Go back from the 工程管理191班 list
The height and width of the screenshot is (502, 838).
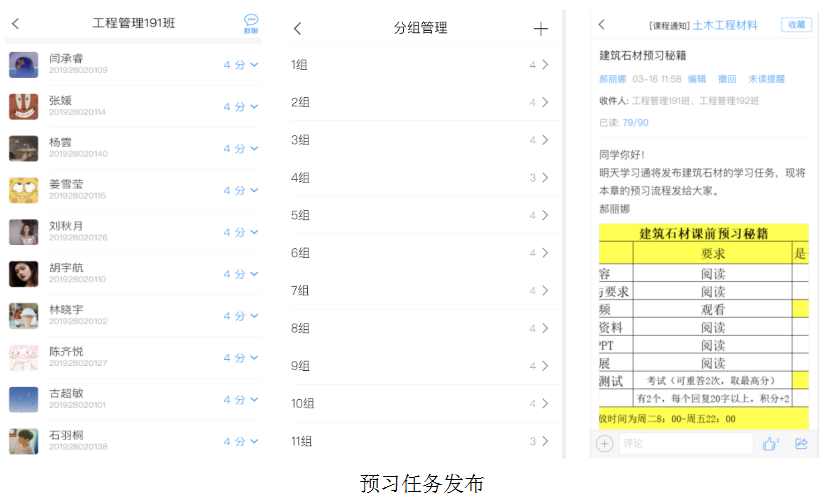(15, 24)
